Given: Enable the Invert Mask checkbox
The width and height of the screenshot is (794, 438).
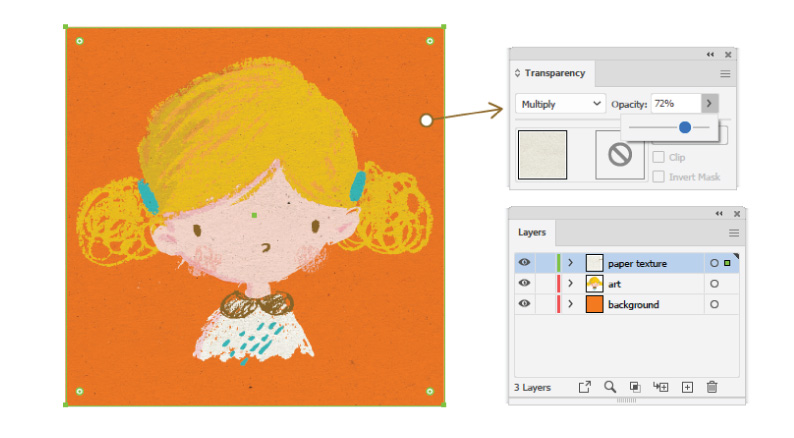Looking at the screenshot, I should coord(658,177).
